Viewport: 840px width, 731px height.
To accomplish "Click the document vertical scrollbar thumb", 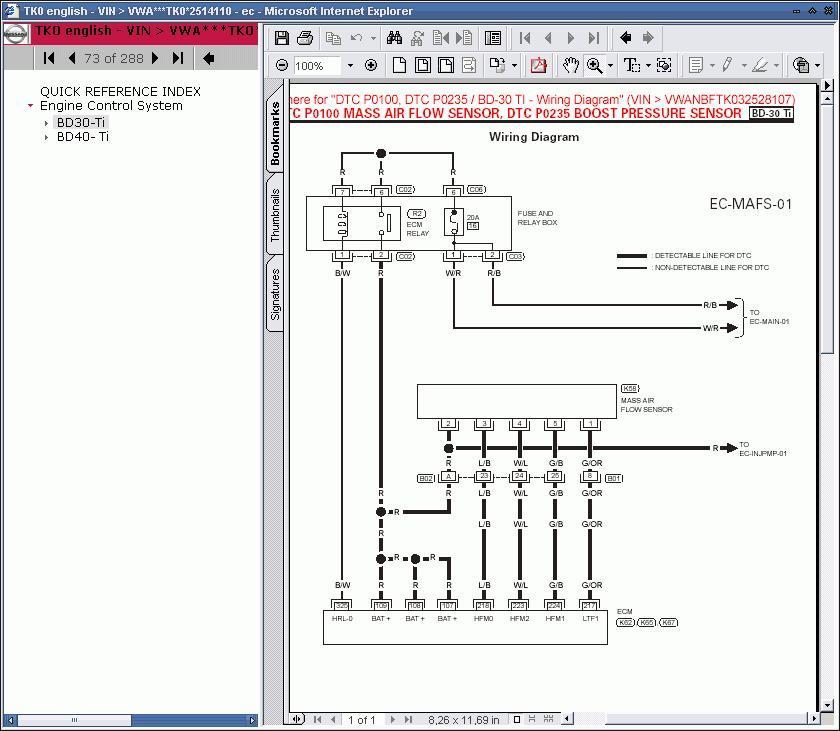I will coord(827,229).
